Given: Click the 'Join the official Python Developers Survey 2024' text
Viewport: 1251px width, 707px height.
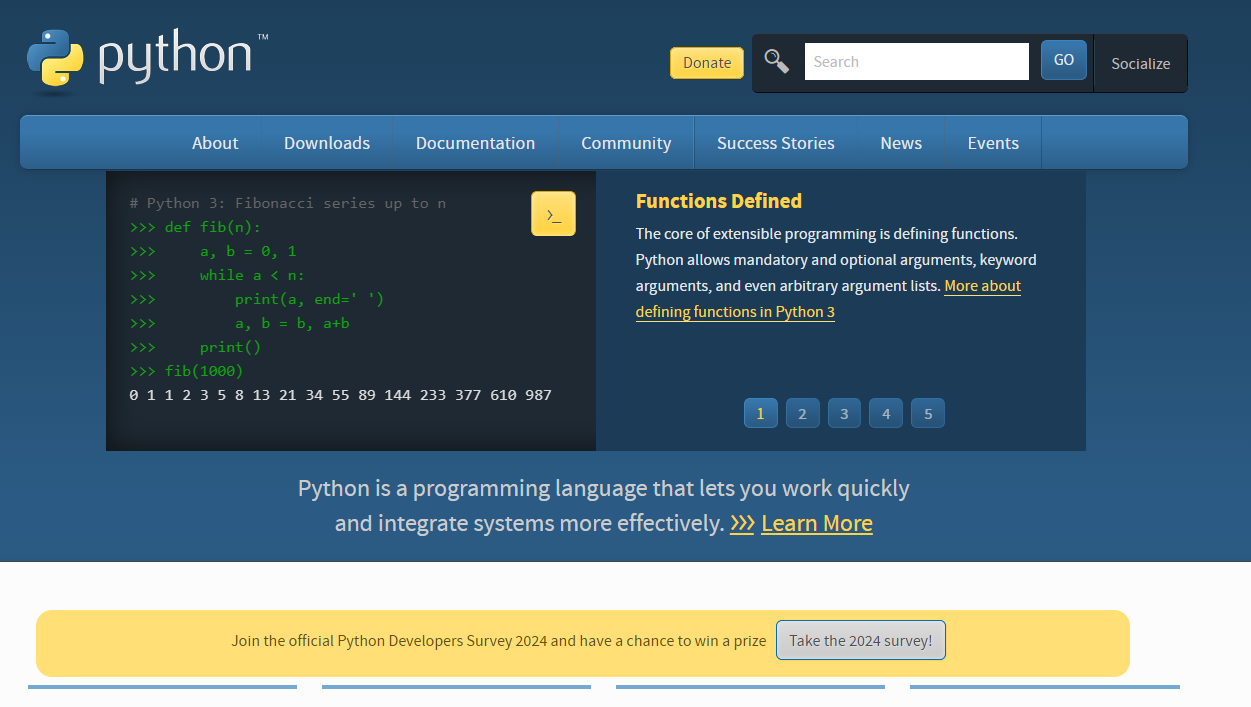Looking at the screenshot, I should (x=499, y=641).
